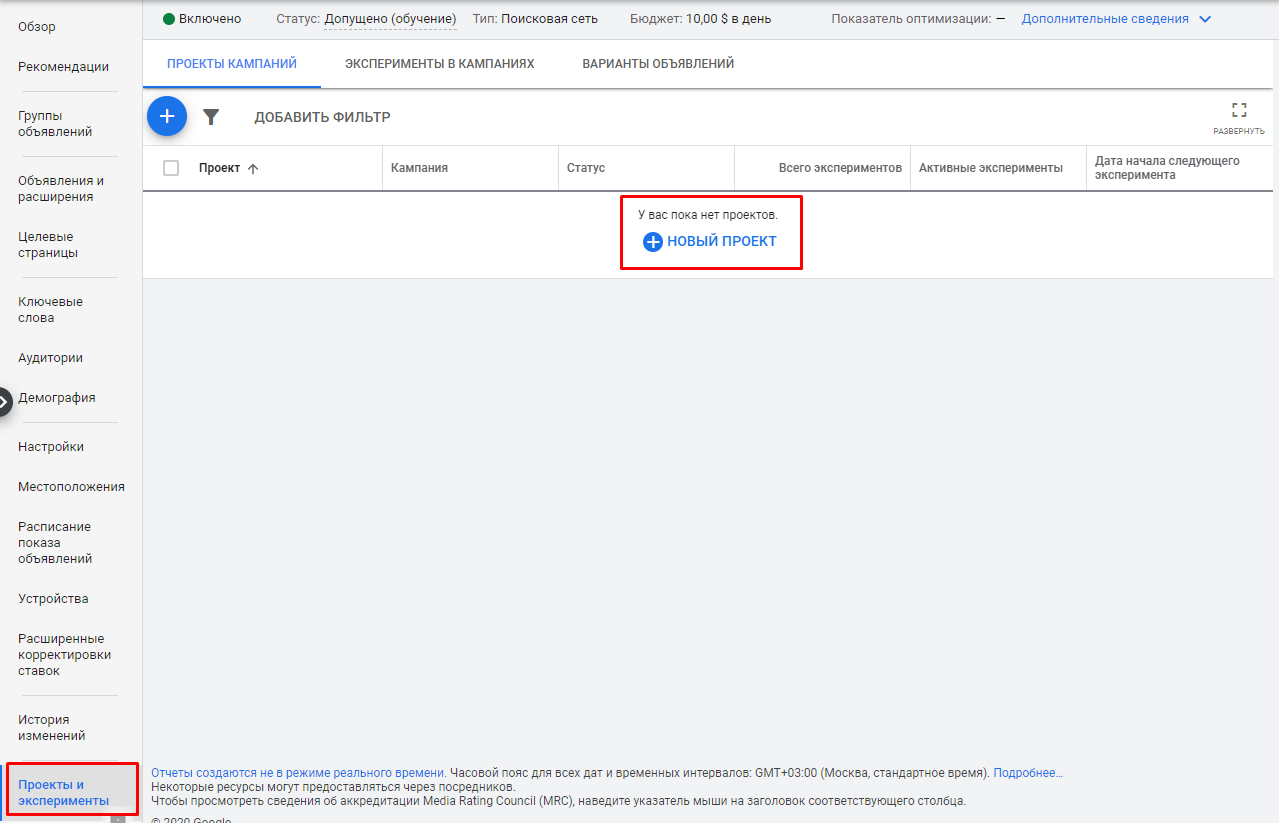Click the Кампания column header

(x=419, y=168)
